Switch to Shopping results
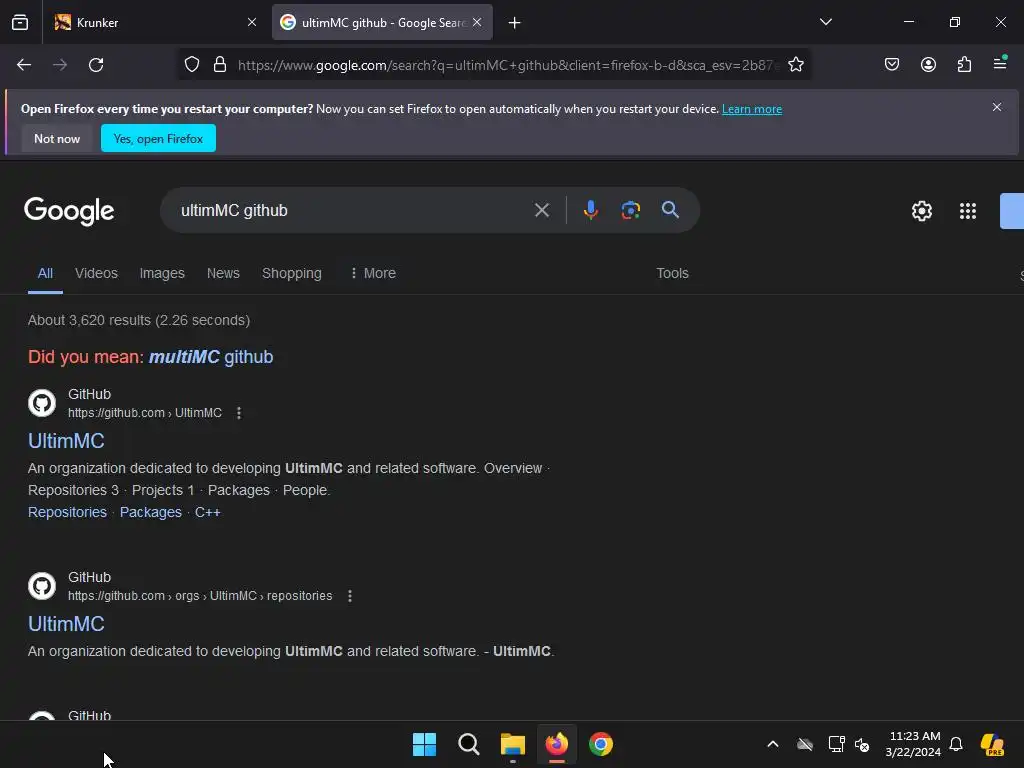Screen dimensions: 1024x768 point(291,273)
